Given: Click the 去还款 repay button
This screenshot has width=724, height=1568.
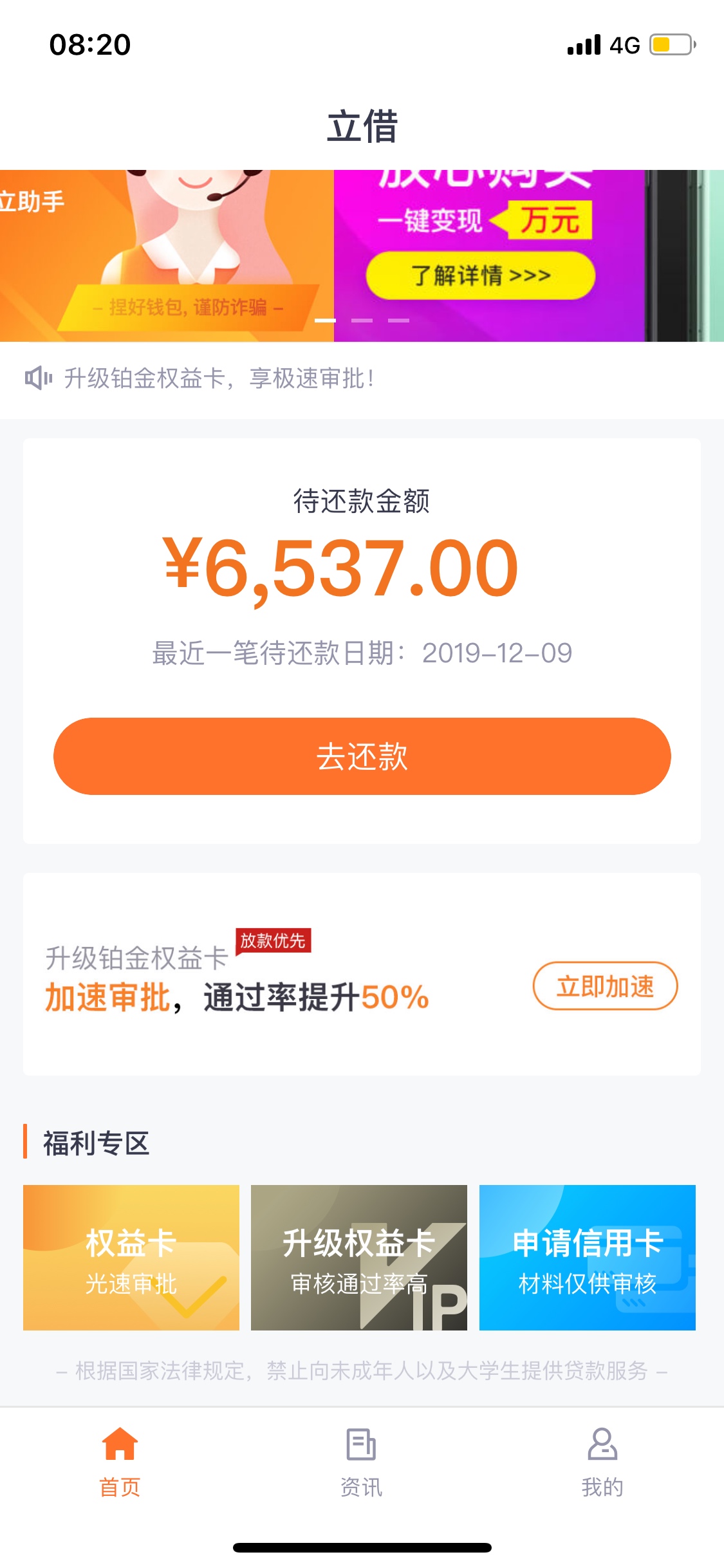Looking at the screenshot, I should pos(362,756).
